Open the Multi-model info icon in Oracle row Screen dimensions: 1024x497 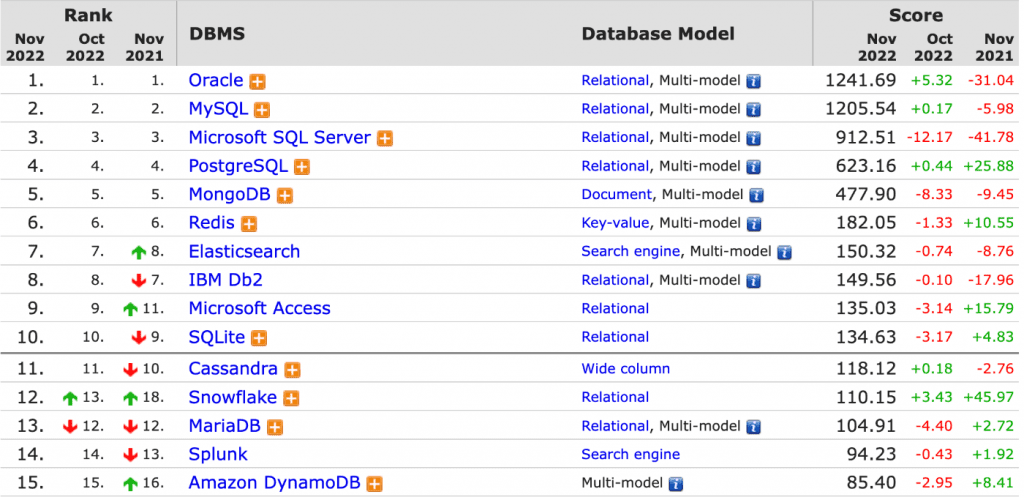pos(754,82)
